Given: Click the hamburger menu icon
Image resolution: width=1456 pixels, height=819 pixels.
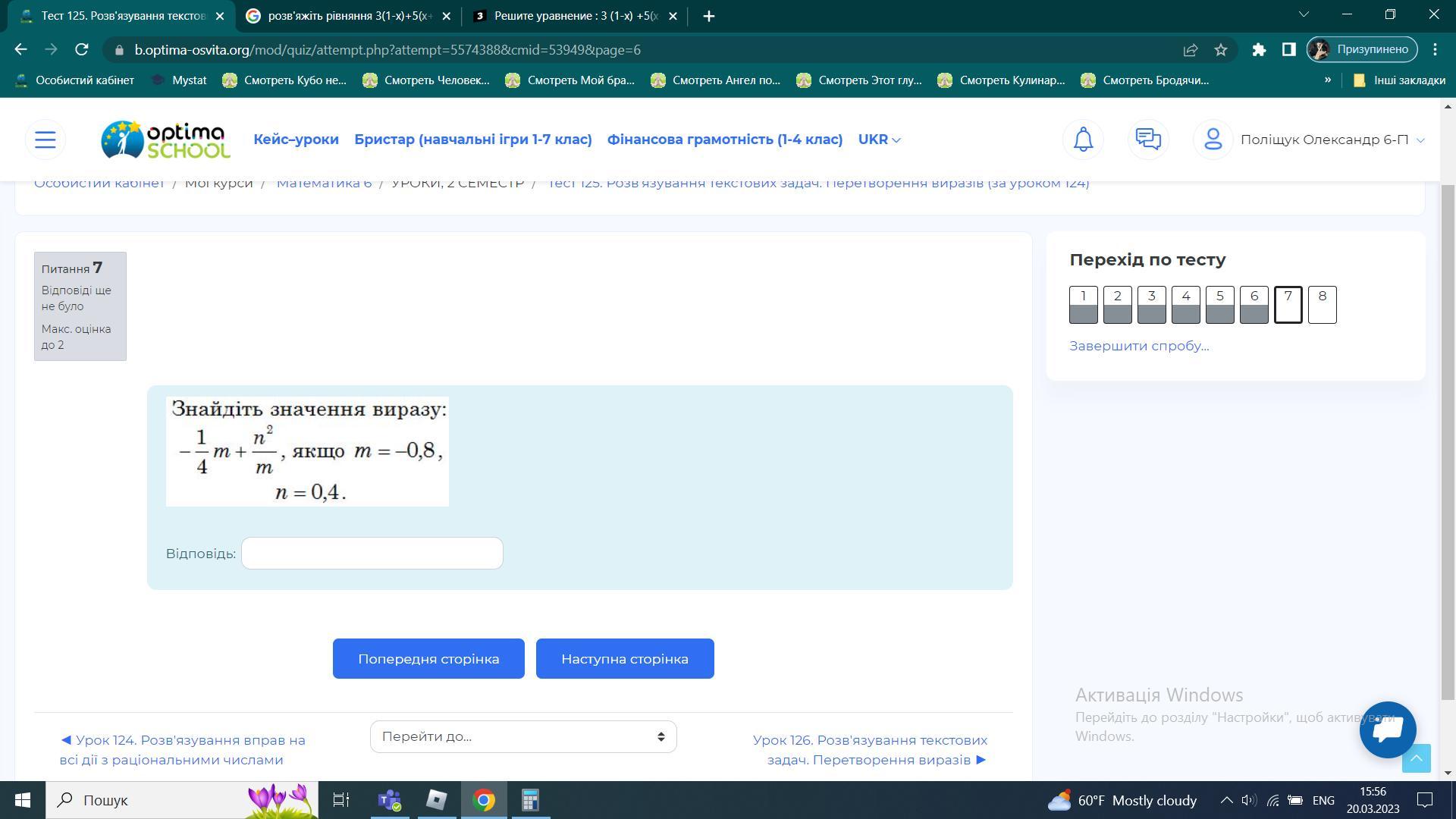Looking at the screenshot, I should 45,140.
